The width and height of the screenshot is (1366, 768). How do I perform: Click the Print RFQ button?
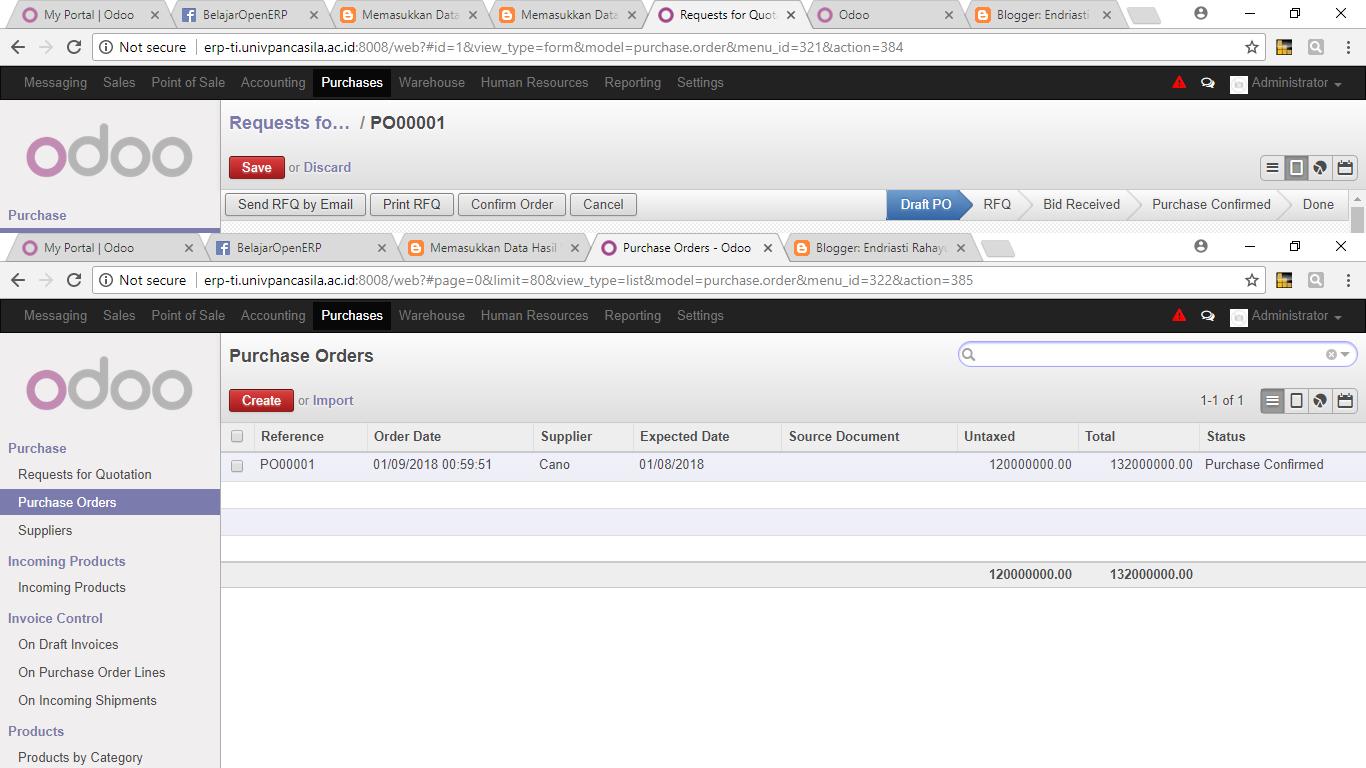(x=412, y=205)
